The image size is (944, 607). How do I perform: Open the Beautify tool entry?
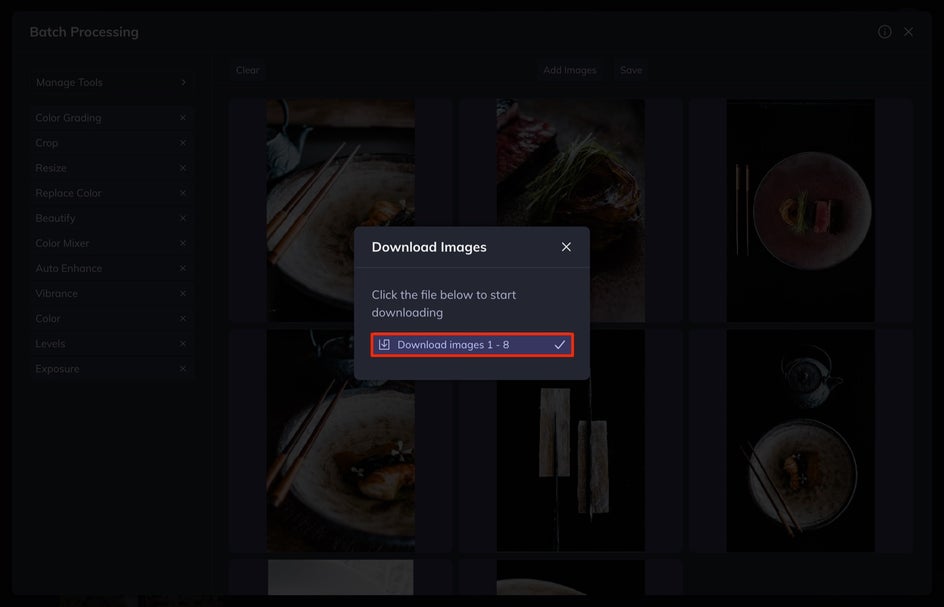[x=111, y=218]
